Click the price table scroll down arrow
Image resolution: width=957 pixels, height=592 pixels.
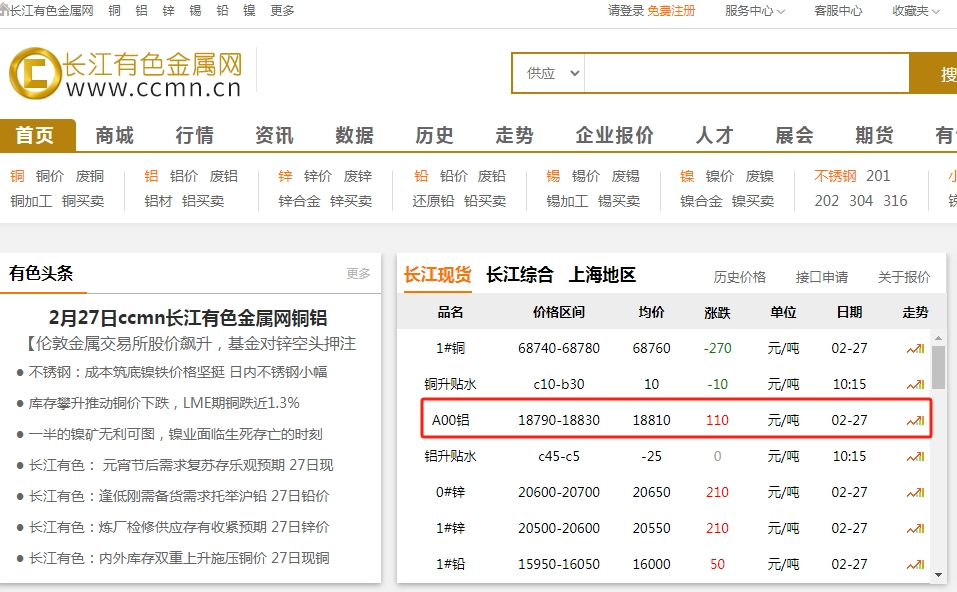[938, 575]
